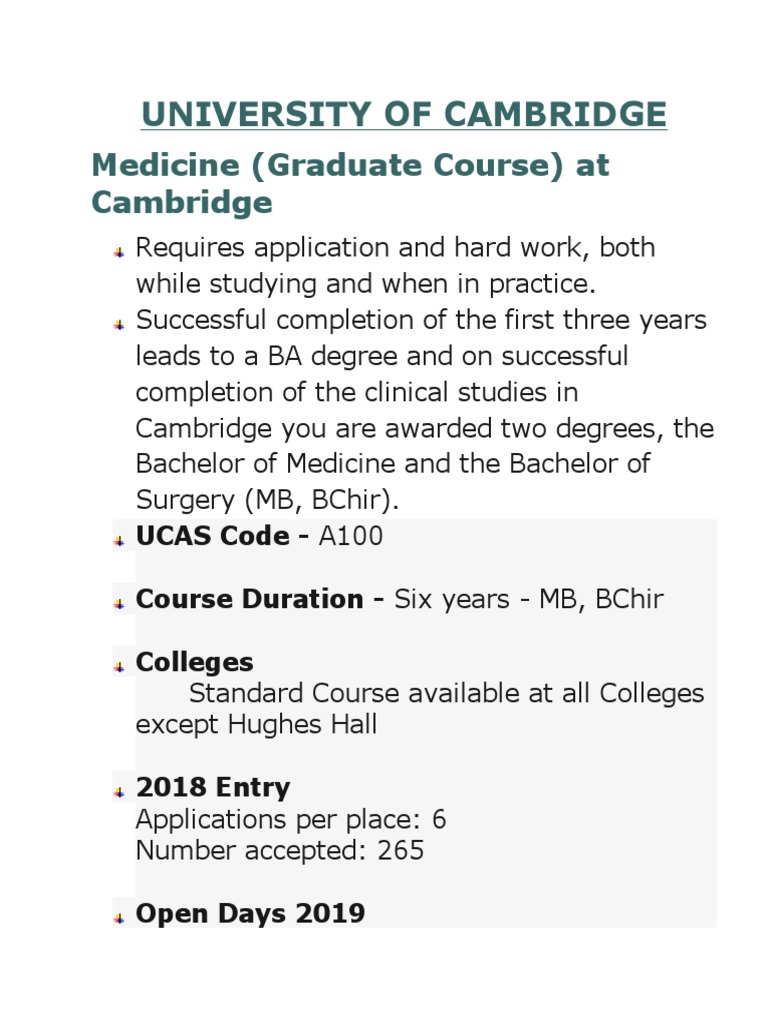Click the bold "UCAS Code -" label
The image size is (768, 1024).
click(x=222, y=536)
